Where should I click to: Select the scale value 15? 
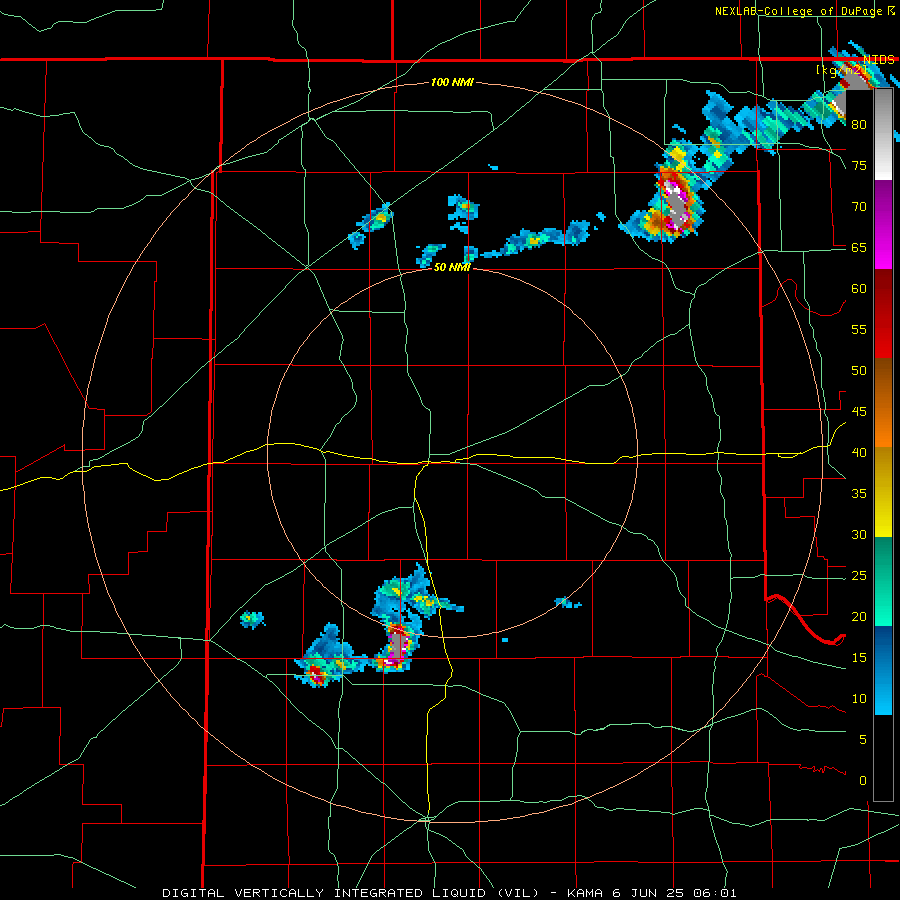point(859,657)
